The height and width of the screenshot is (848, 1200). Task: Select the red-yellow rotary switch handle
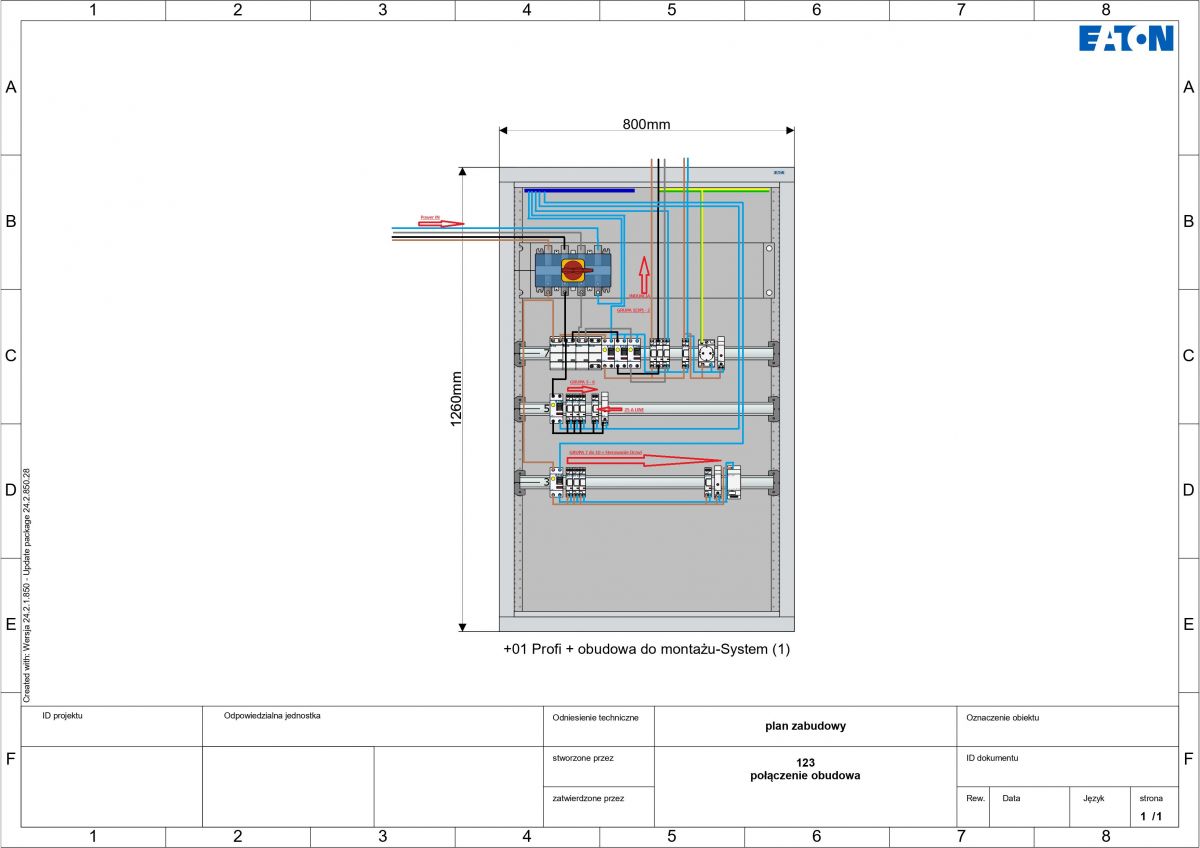tap(573, 269)
